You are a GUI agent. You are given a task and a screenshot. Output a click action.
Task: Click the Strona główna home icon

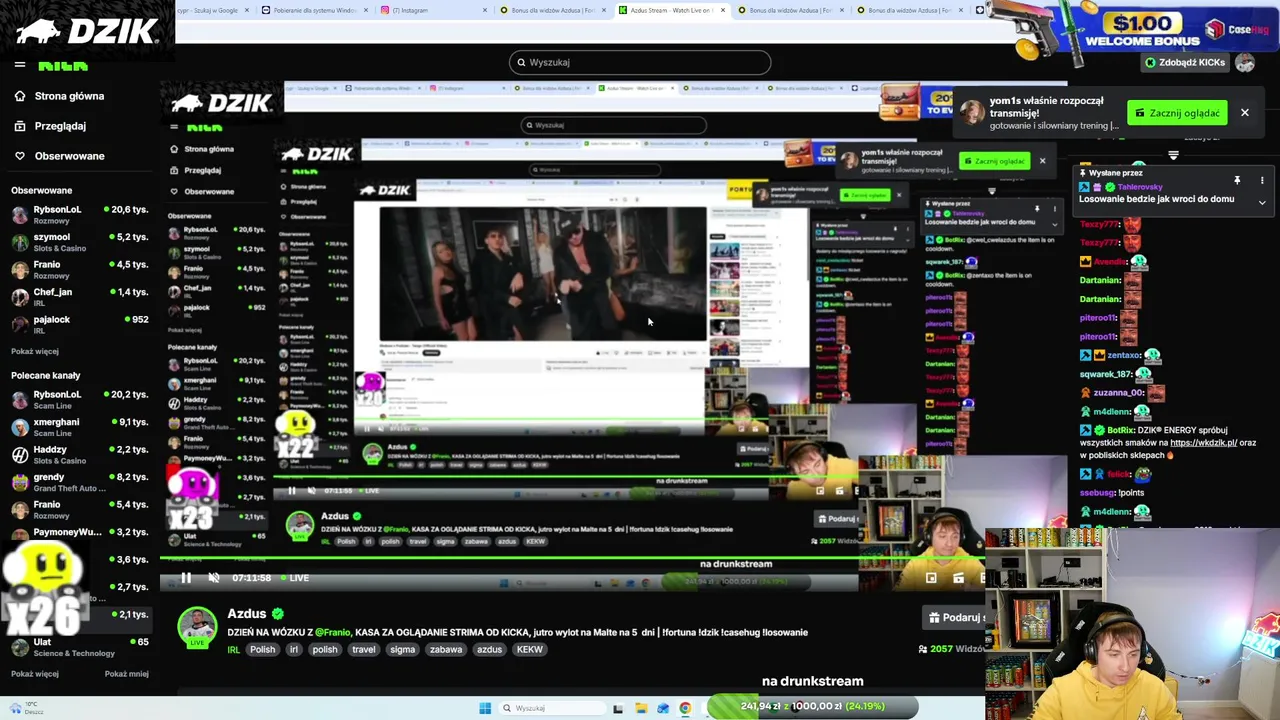tap(19, 96)
